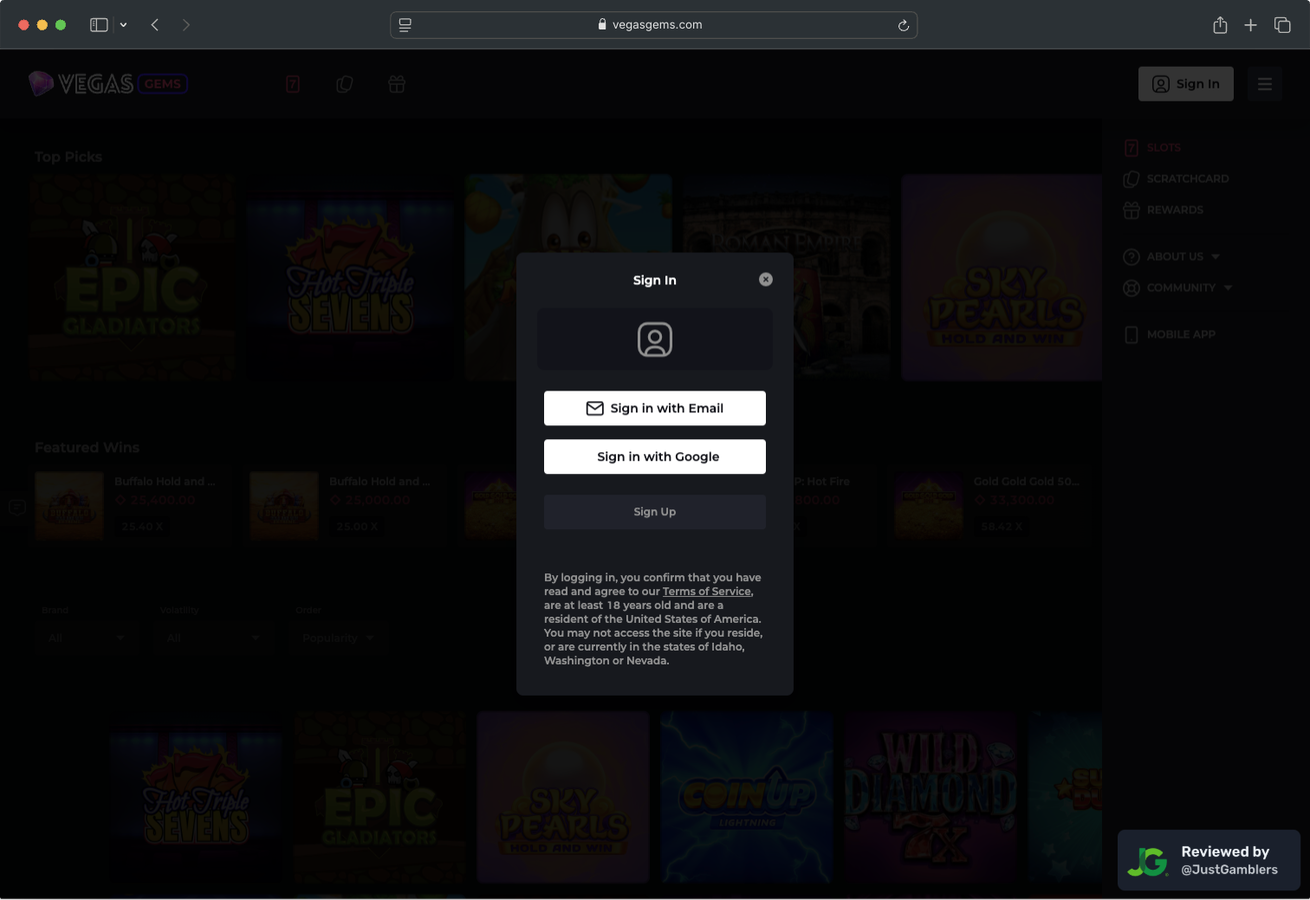Image resolution: width=1310 pixels, height=900 pixels.
Task: Click the Safari Share icon
Action: coord(1220,25)
